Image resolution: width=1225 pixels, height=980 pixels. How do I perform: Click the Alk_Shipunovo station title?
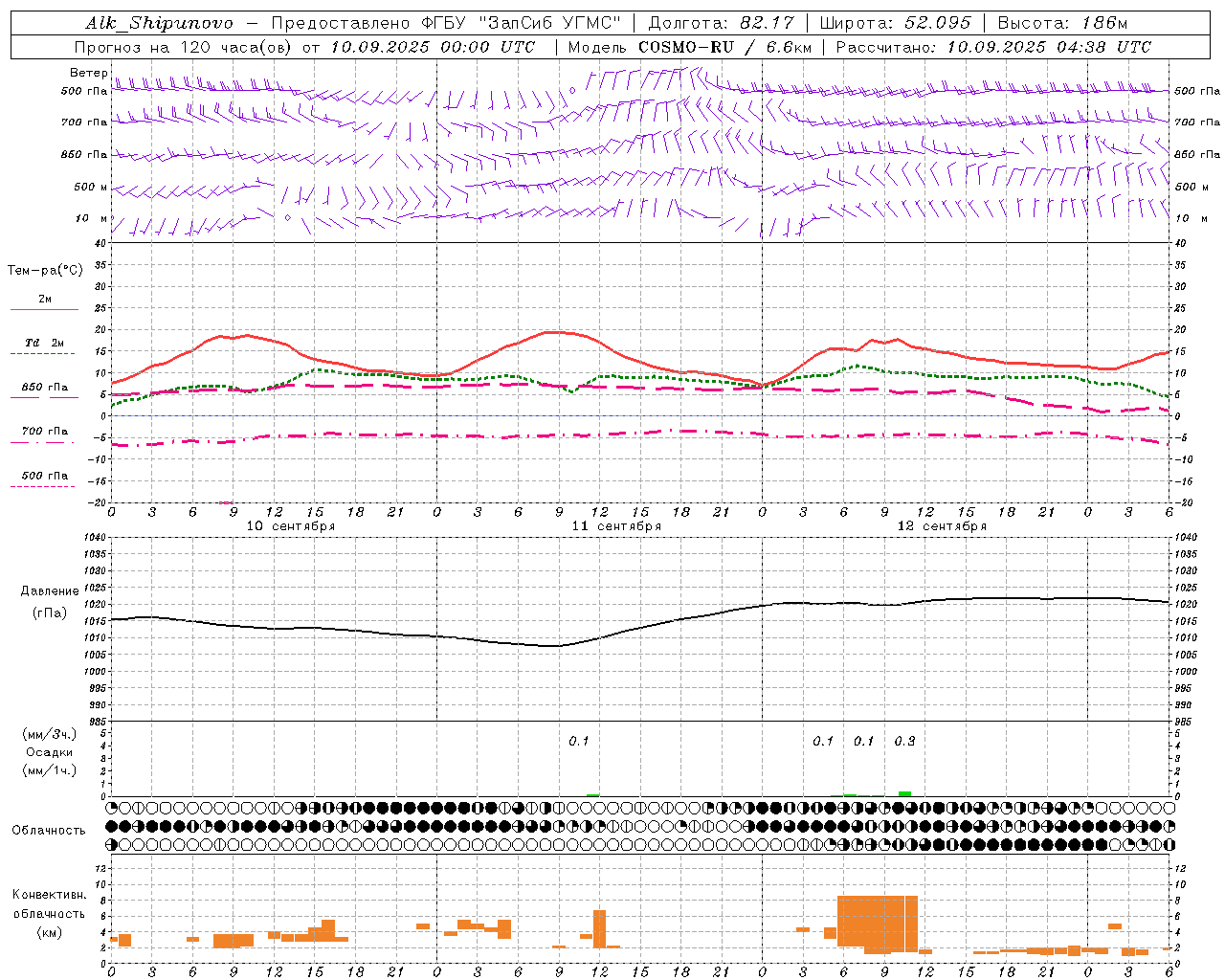[160, 23]
